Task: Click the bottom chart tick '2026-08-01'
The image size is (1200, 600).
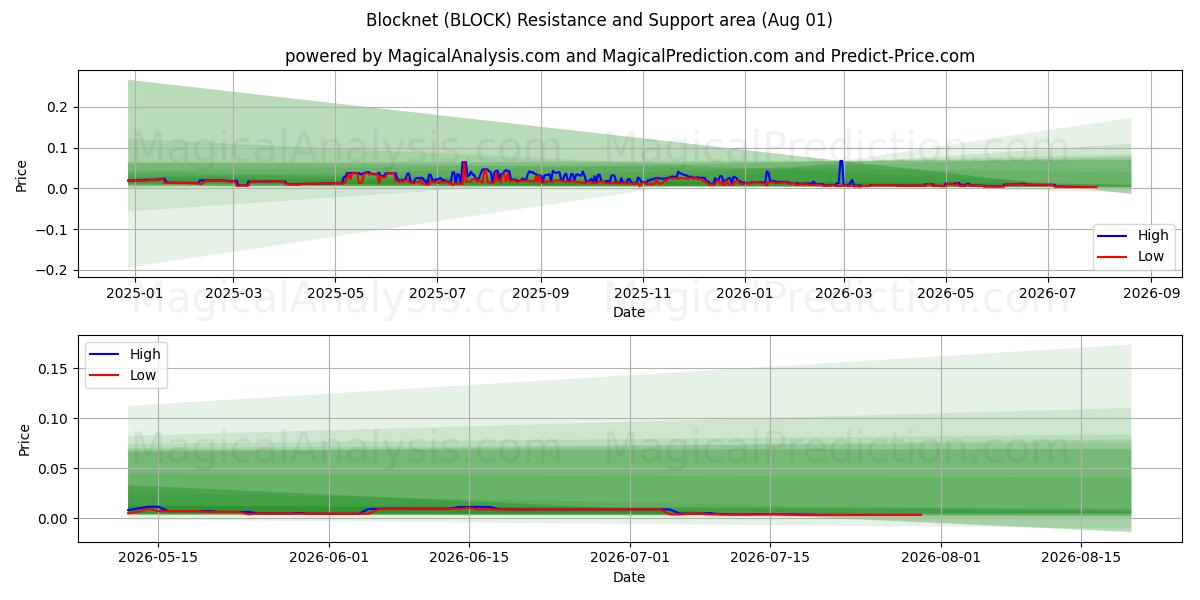Action: (941, 559)
